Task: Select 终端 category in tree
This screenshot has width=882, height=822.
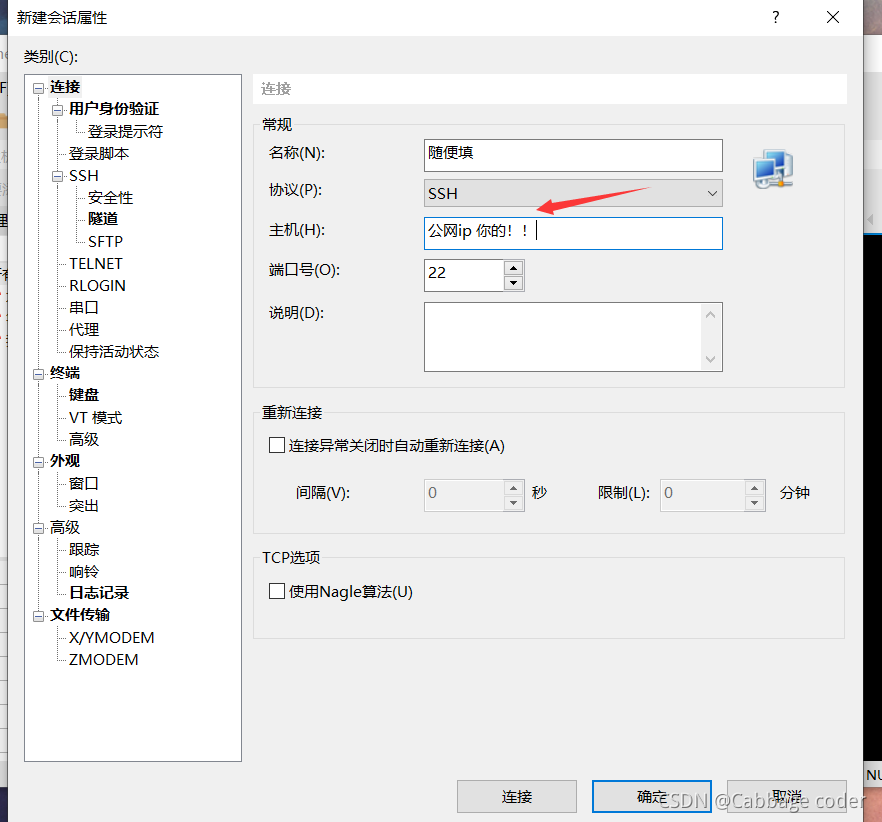Action: tap(65, 373)
